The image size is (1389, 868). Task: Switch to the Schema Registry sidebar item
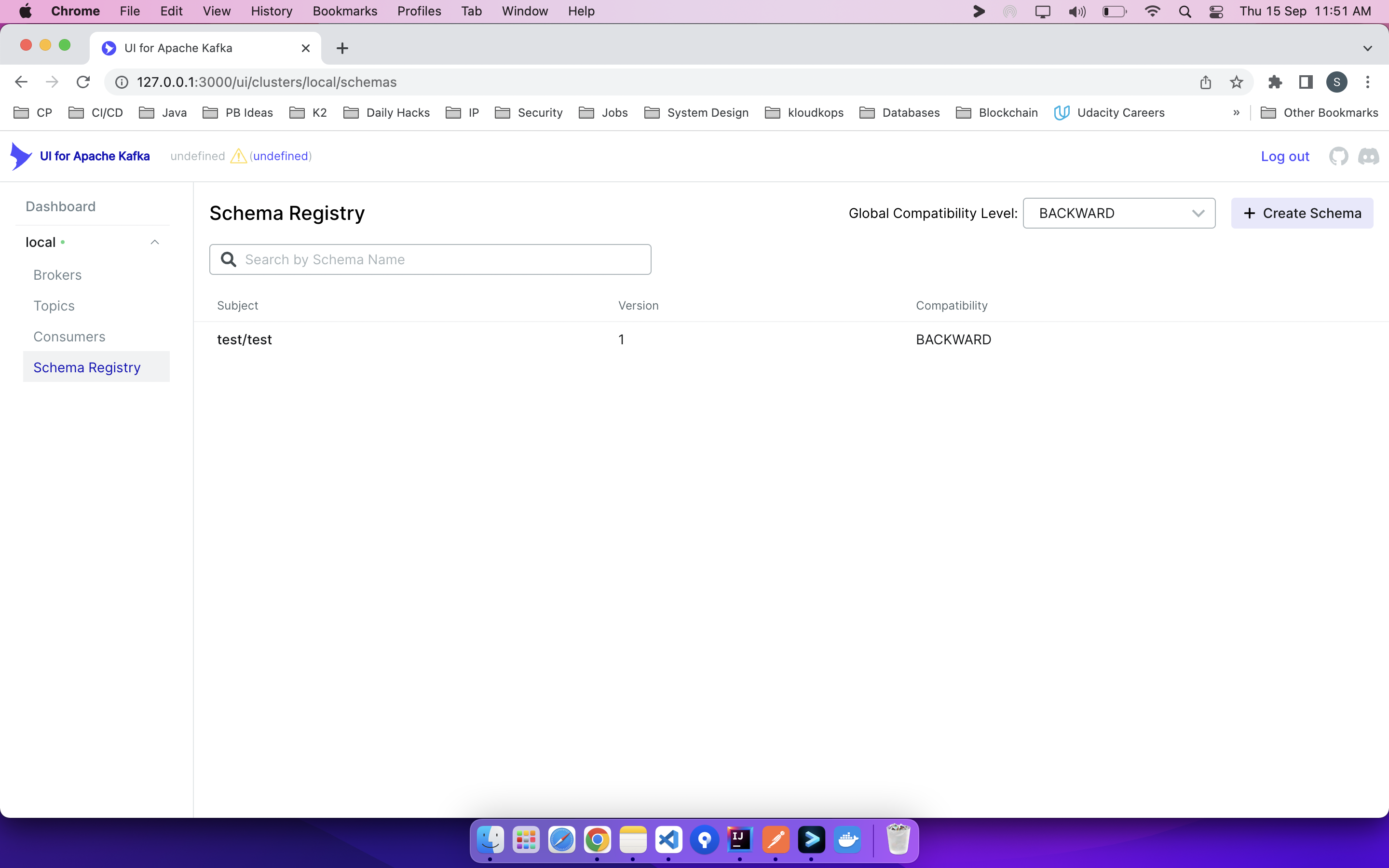click(87, 367)
